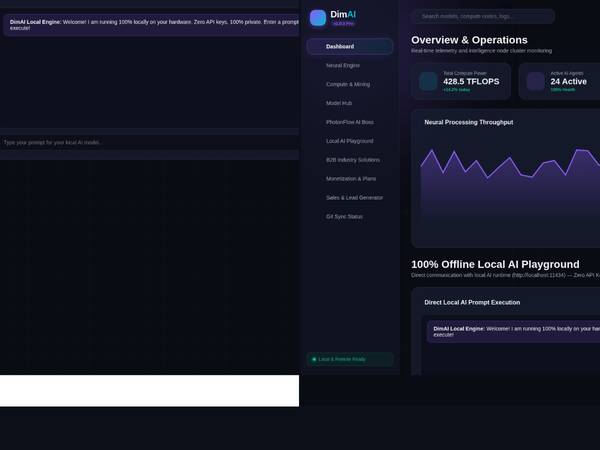Image resolution: width=600 pixels, height=450 pixels.
Task: Click the 428.5 TFLOPS stat card
Action: coord(461,81)
